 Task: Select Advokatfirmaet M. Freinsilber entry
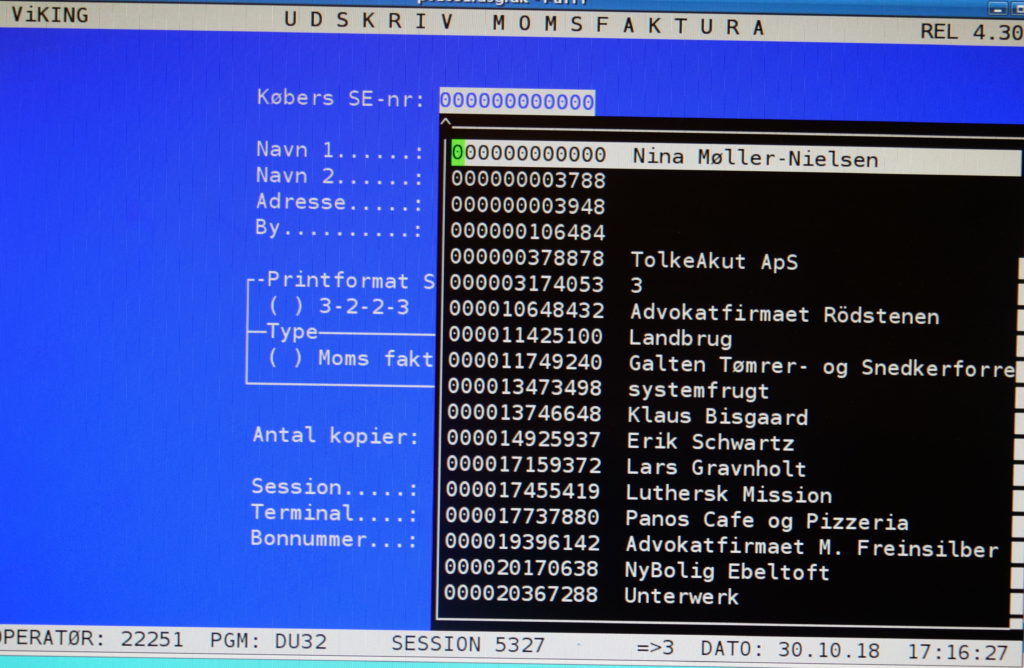pyautogui.click(x=811, y=547)
